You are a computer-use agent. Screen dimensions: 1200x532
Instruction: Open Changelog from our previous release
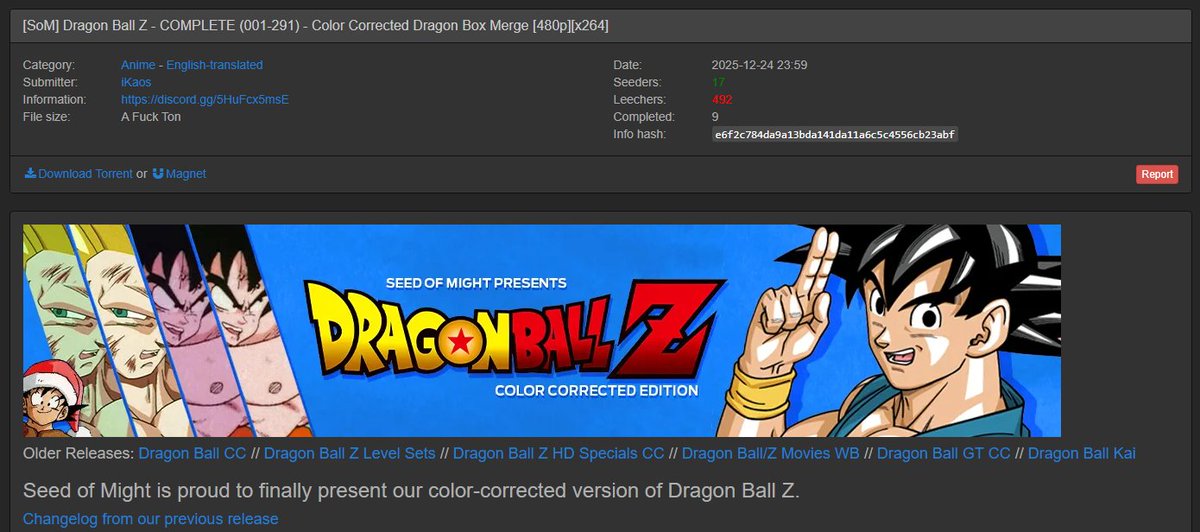(150, 519)
